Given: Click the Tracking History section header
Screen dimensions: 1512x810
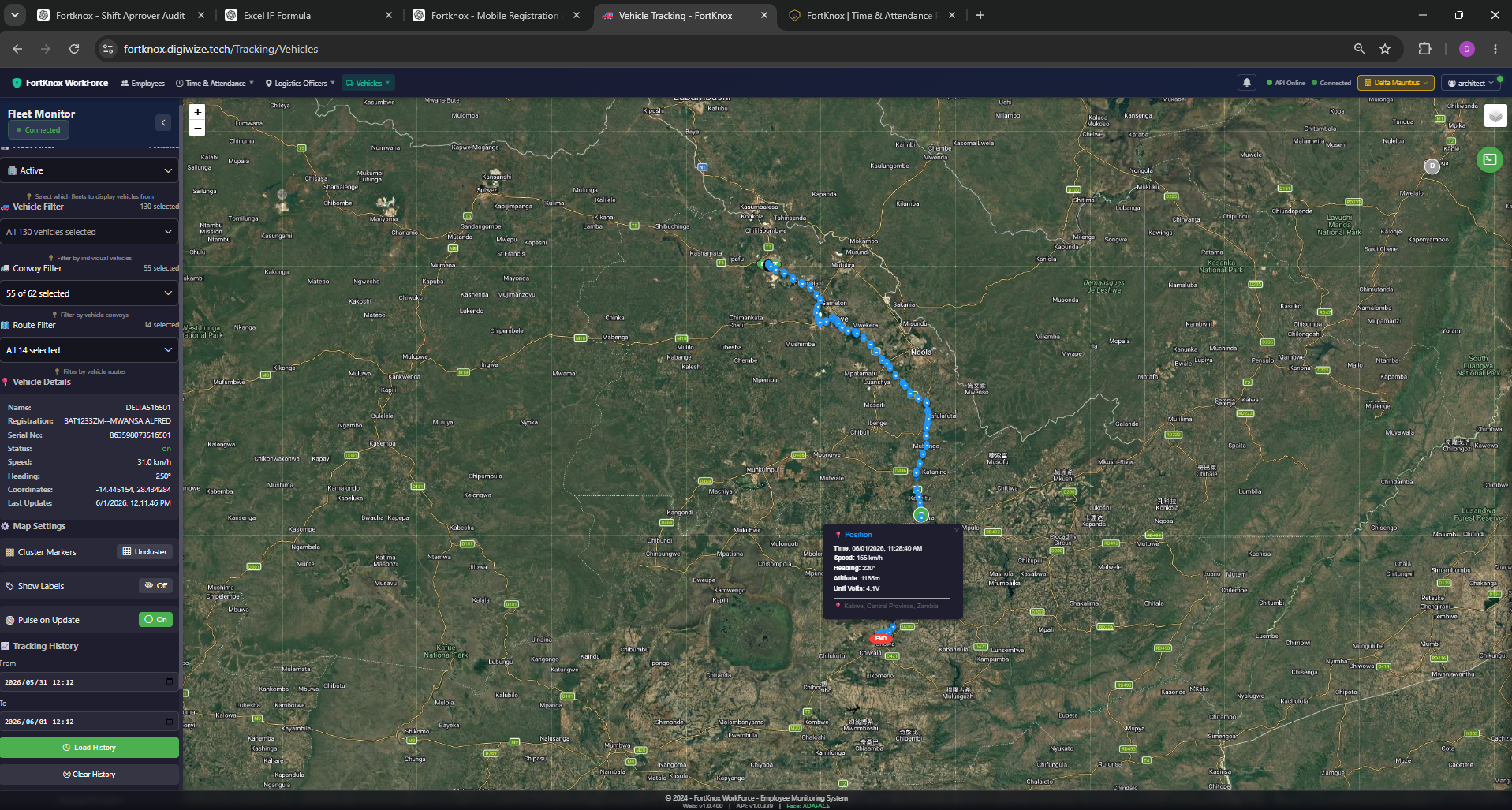Looking at the screenshot, I should (46, 646).
